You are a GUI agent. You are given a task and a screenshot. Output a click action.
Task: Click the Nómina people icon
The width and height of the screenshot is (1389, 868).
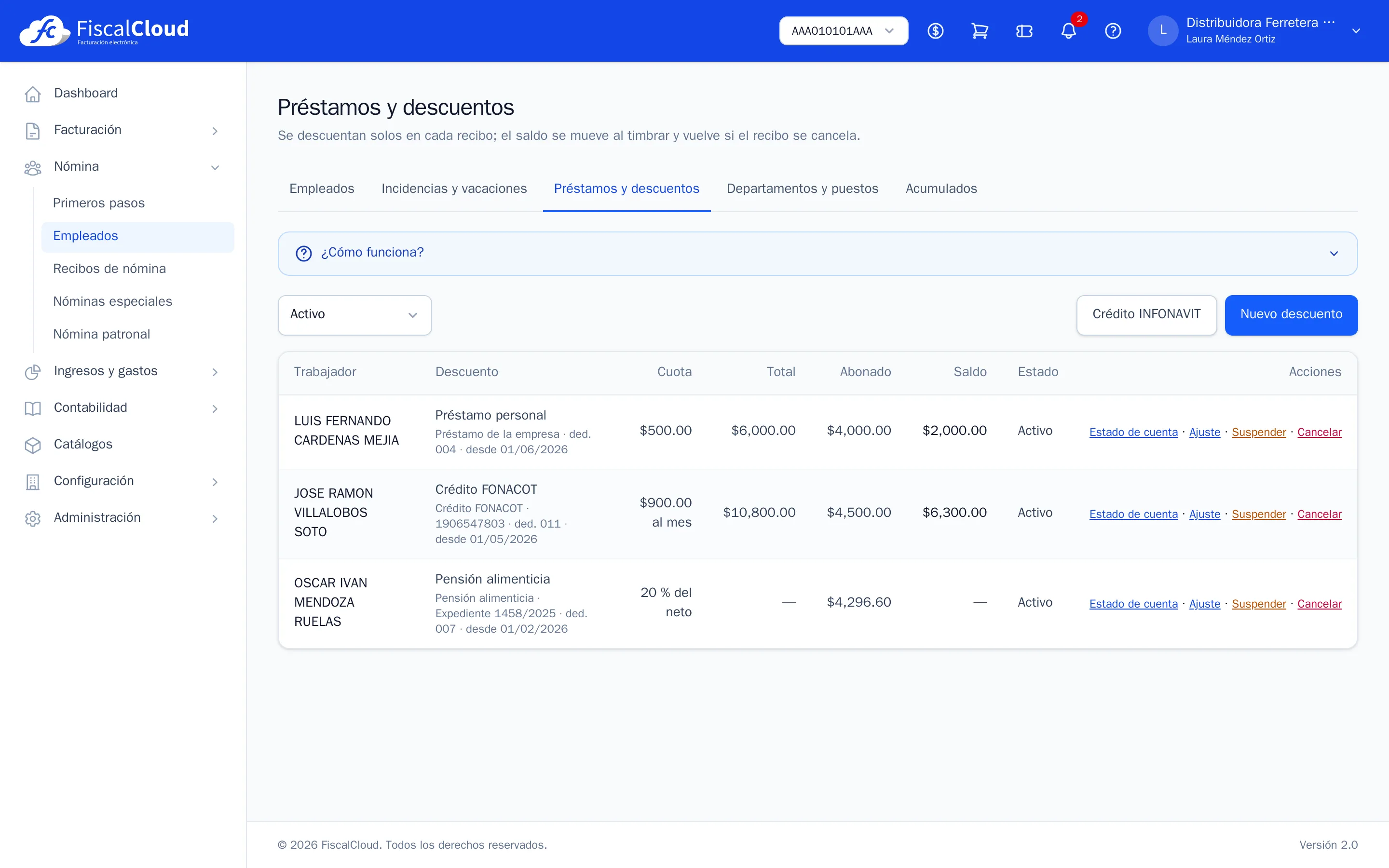33,167
